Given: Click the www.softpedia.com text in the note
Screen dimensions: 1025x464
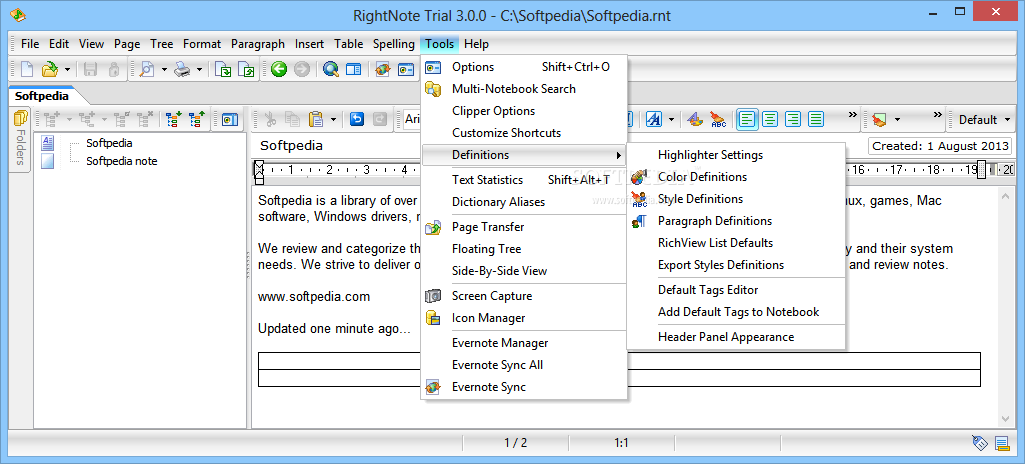Looking at the screenshot, I should point(314,297).
